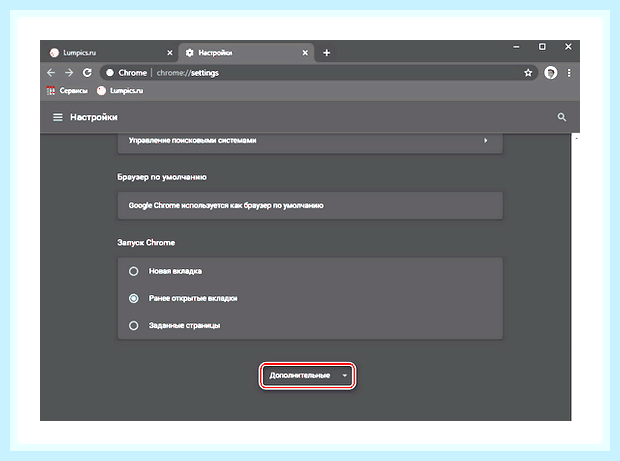
Task: Click the Chrome site info icon in address bar
Action: pos(110,73)
